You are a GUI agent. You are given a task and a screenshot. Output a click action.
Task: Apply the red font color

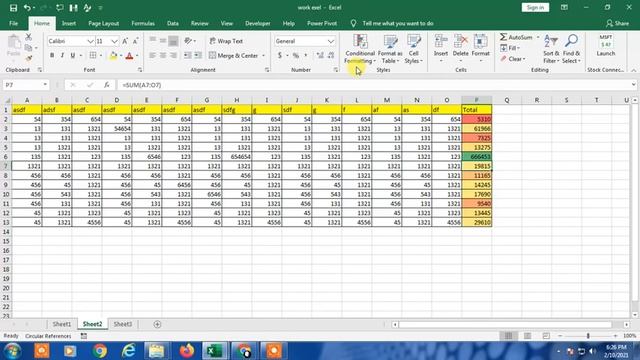(129, 56)
